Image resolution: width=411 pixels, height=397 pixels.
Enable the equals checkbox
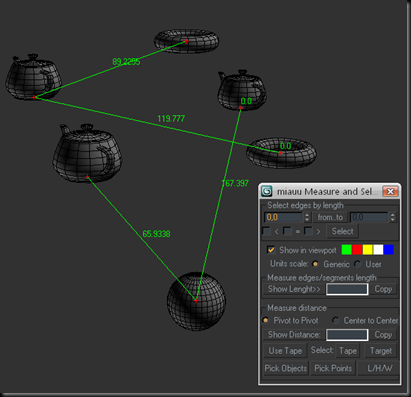[287, 231]
